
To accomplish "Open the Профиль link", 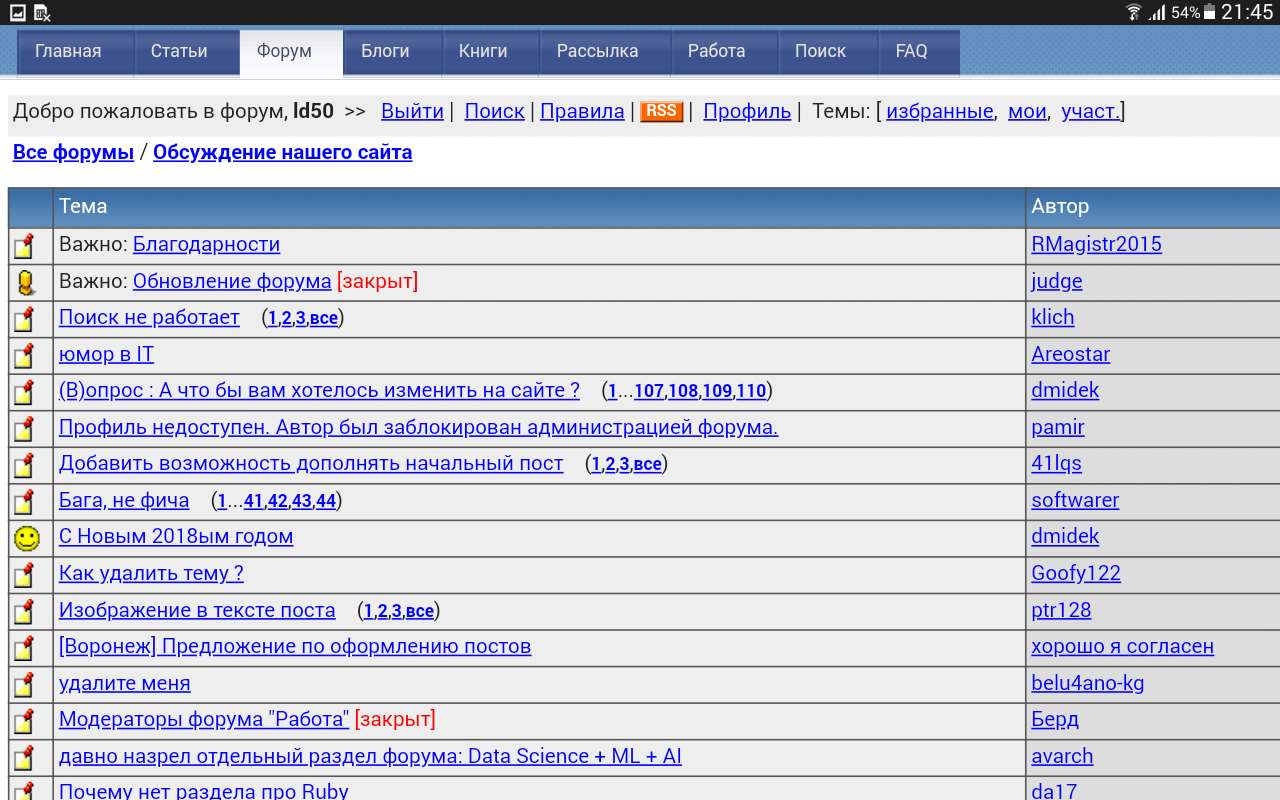I will tap(747, 111).
